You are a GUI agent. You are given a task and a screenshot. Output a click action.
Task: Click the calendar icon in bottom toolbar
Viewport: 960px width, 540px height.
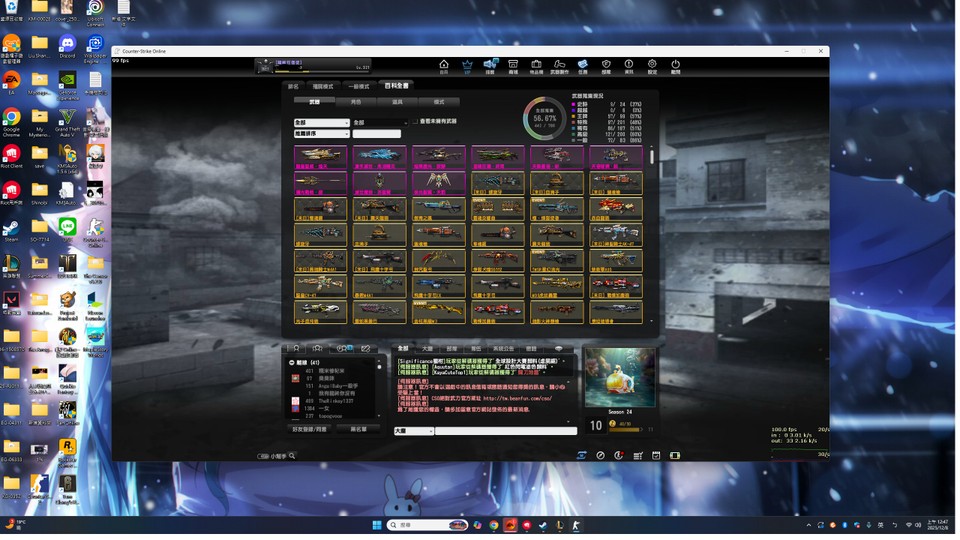[656, 455]
